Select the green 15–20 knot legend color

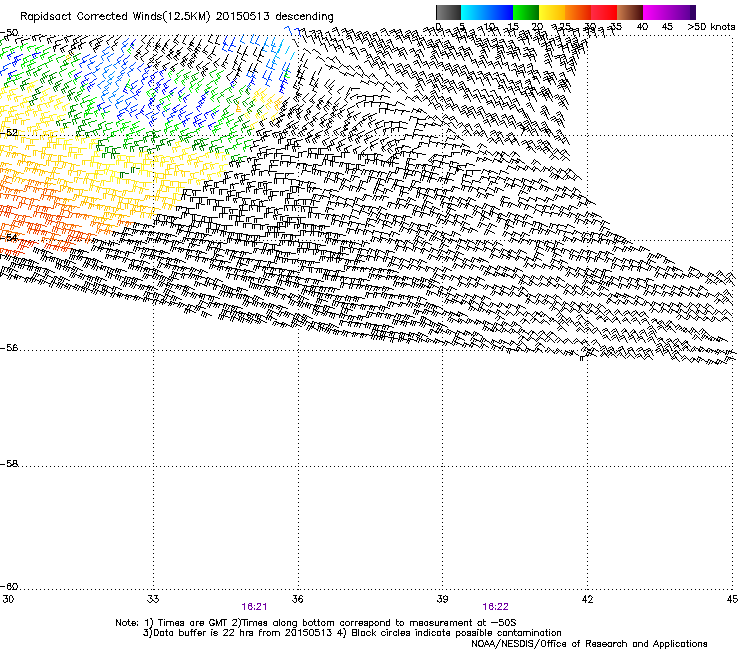pos(526,12)
